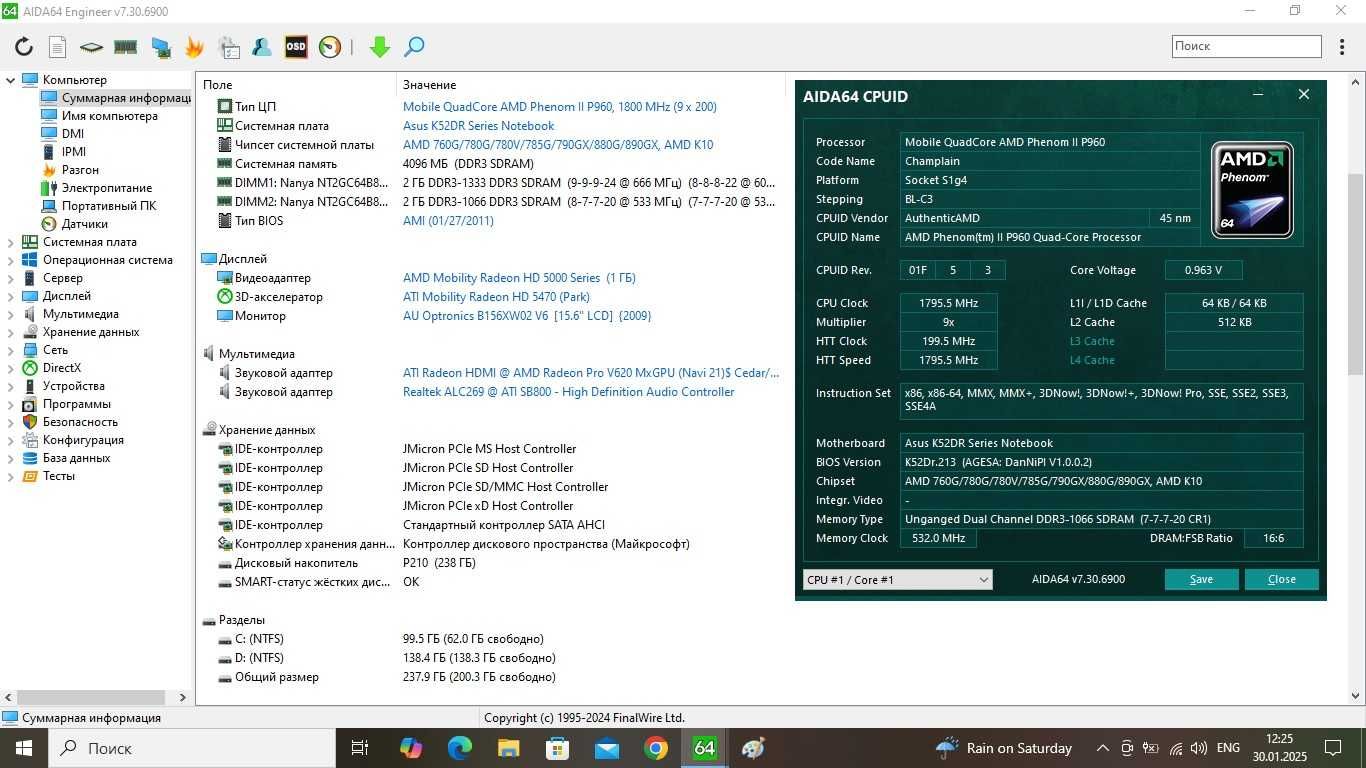The height and width of the screenshot is (768, 1366).
Task: Select the shield icon next to Безопасность
Action: coord(30,422)
